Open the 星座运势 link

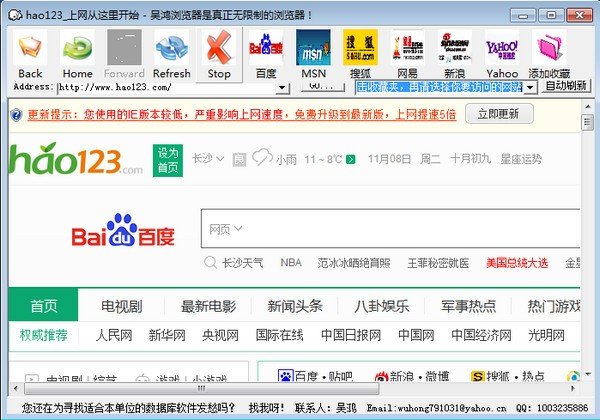coord(521,158)
